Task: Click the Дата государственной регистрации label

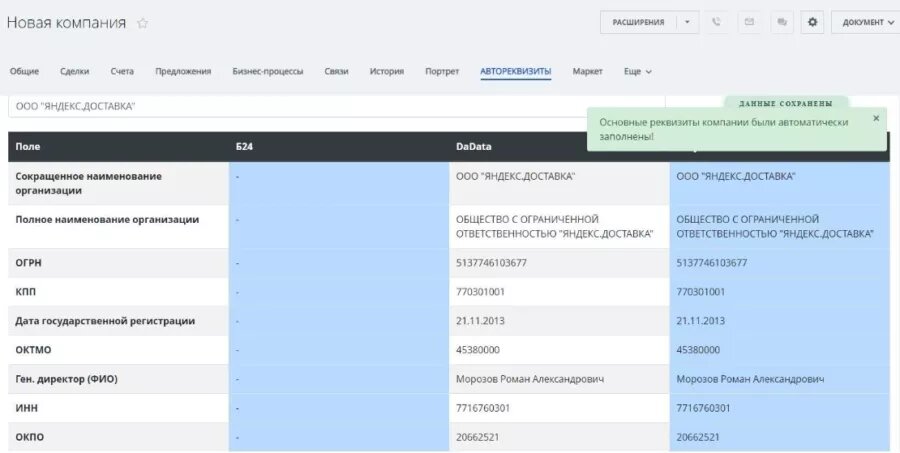Action: pos(105,321)
